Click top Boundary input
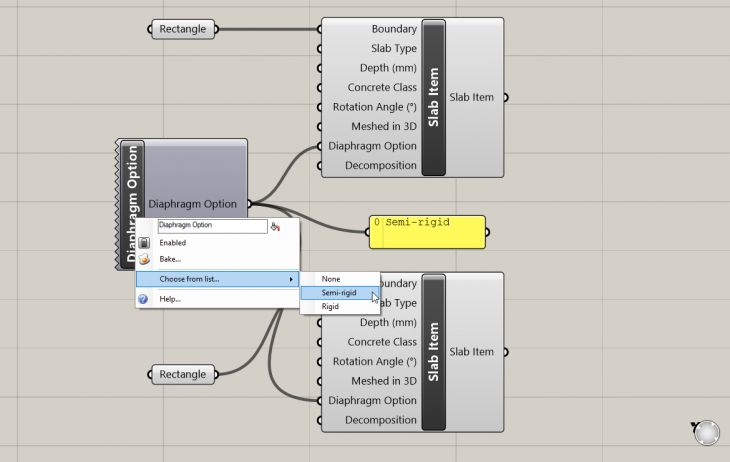This screenshot has width=730, height=462. (394, 29)
